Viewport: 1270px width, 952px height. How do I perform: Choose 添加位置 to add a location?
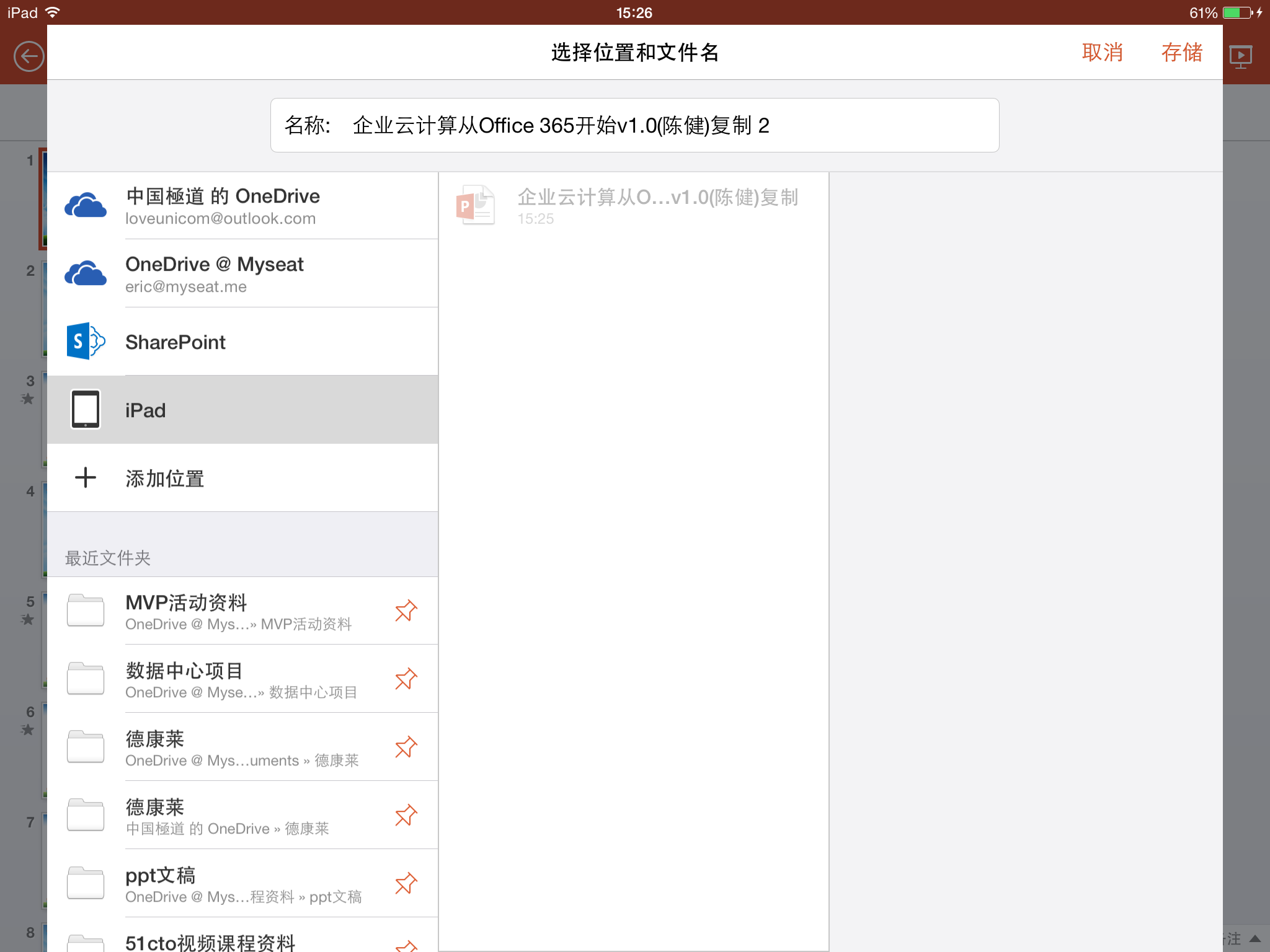coord(242,478)
